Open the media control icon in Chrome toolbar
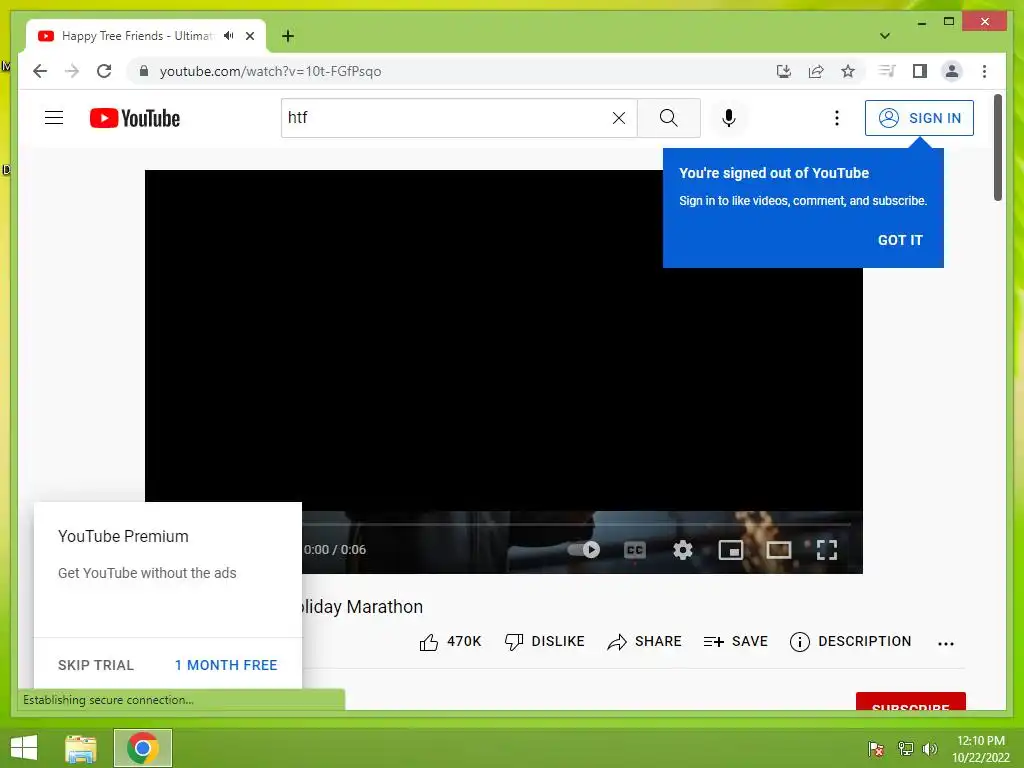The width and height of the screenshot is (1024, 768). 887,71
